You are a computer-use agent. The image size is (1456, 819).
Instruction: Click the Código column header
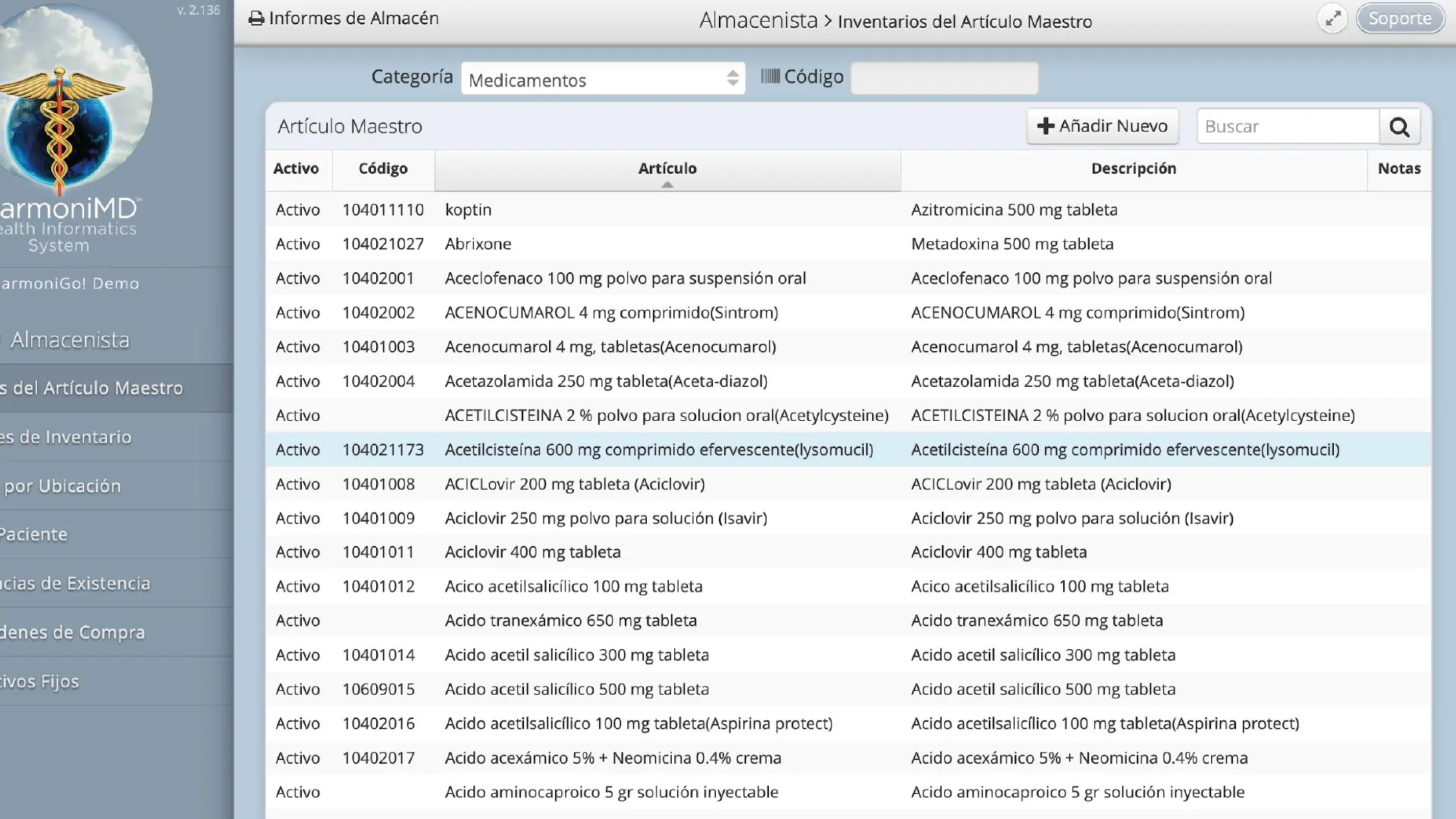[383, 168]
